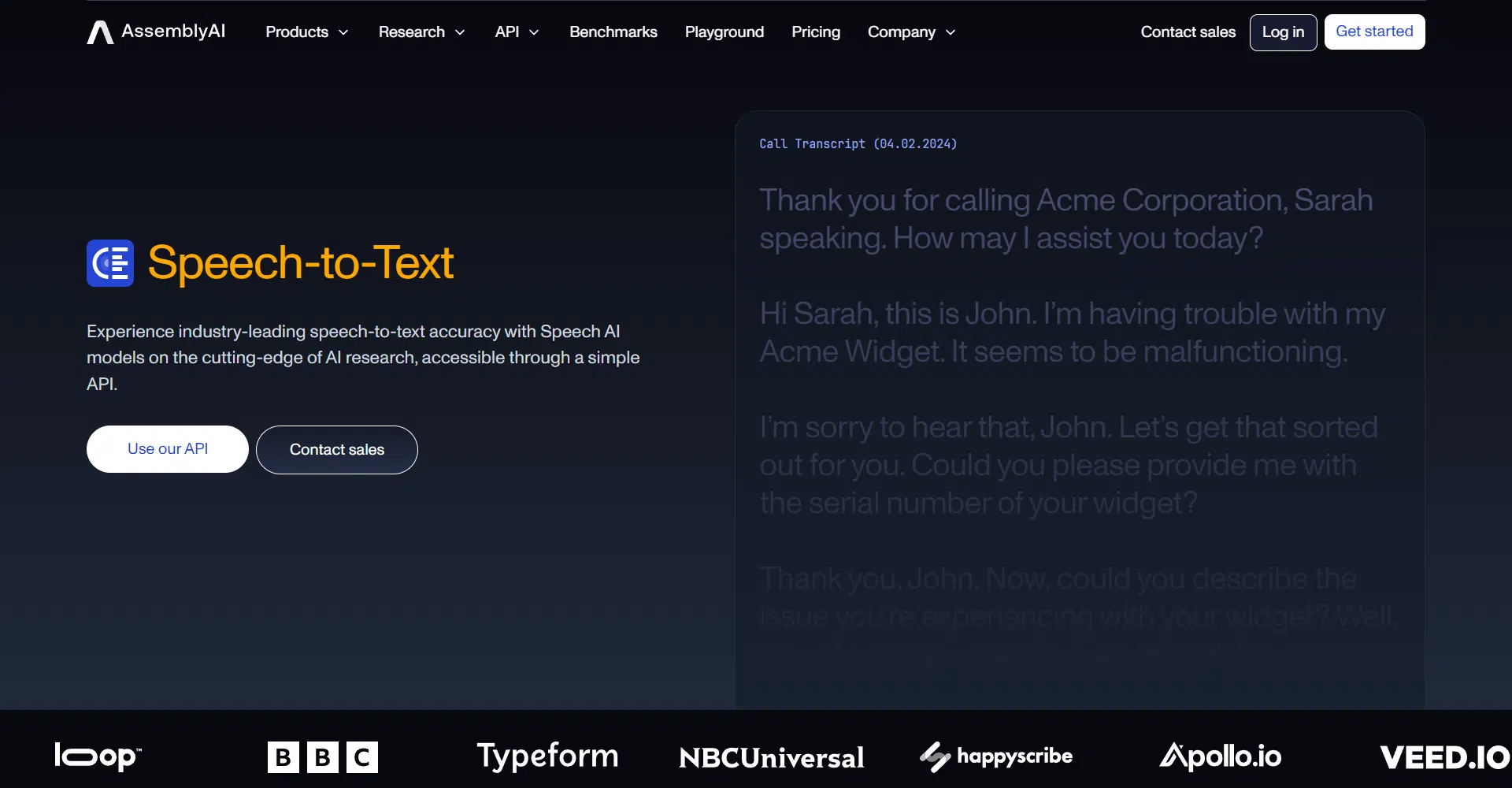
Task: Expand the API navigation dropdown
Action: pyautogui.click(x=517, y=32)
